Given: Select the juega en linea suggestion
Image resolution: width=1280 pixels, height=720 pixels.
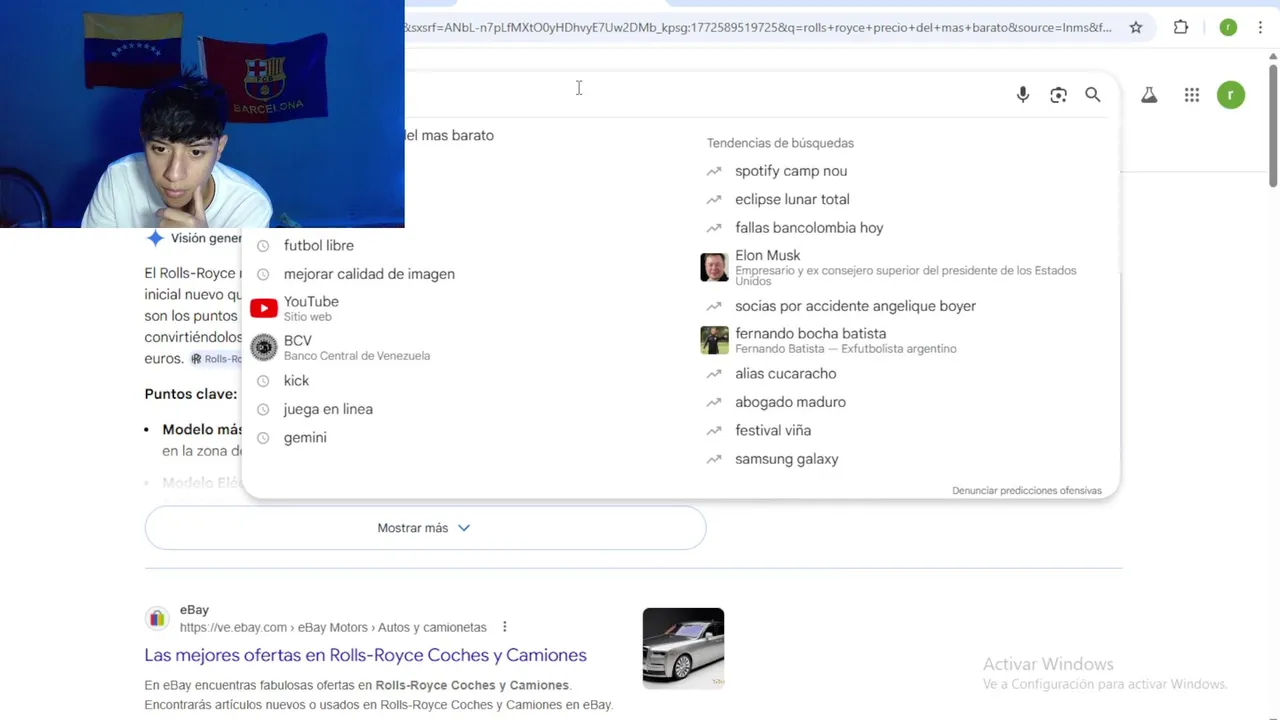Looking at the screenshot, I should click(x=328, y=409).
